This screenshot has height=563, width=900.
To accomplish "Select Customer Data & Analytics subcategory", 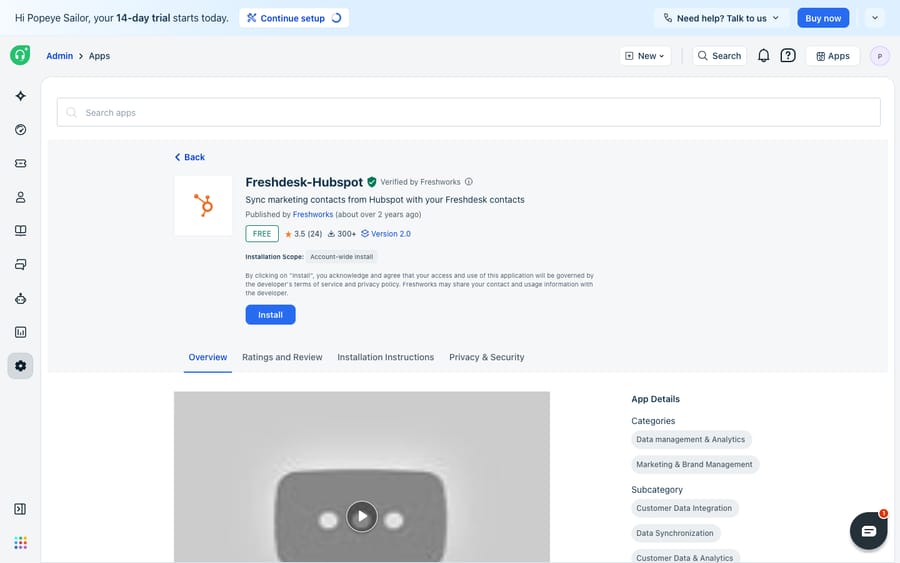I will click(685, 557).
